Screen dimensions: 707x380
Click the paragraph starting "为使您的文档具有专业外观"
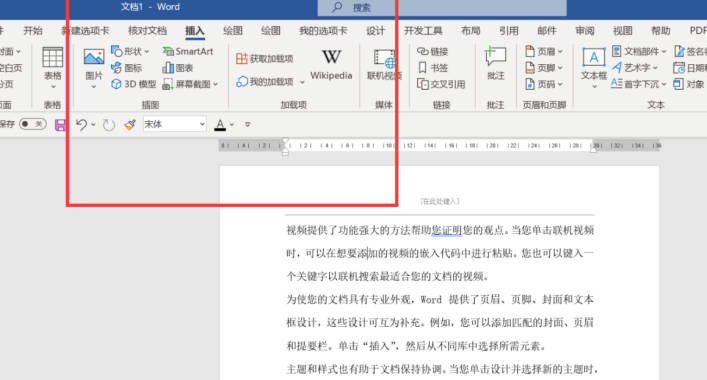tap(440, 323)
